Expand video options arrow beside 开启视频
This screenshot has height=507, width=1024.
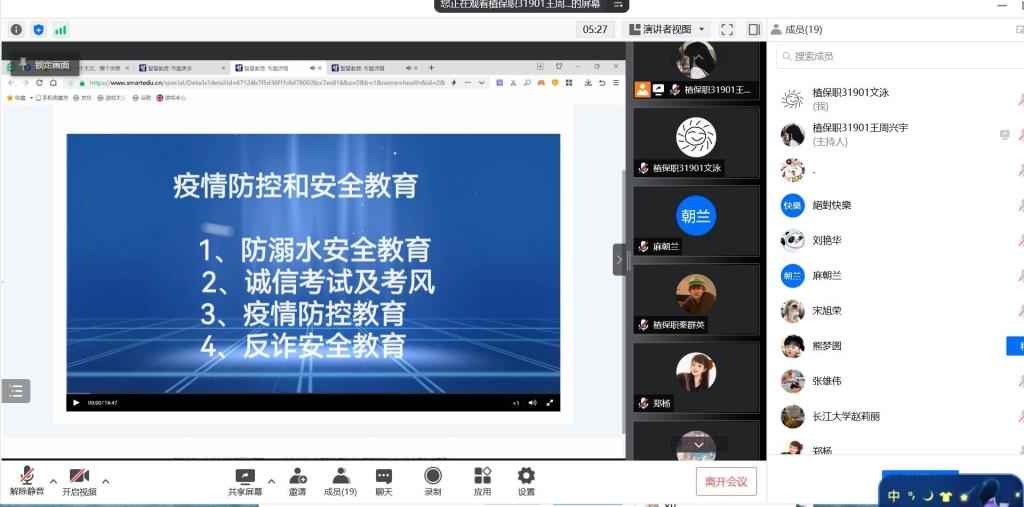coord(106,481)
